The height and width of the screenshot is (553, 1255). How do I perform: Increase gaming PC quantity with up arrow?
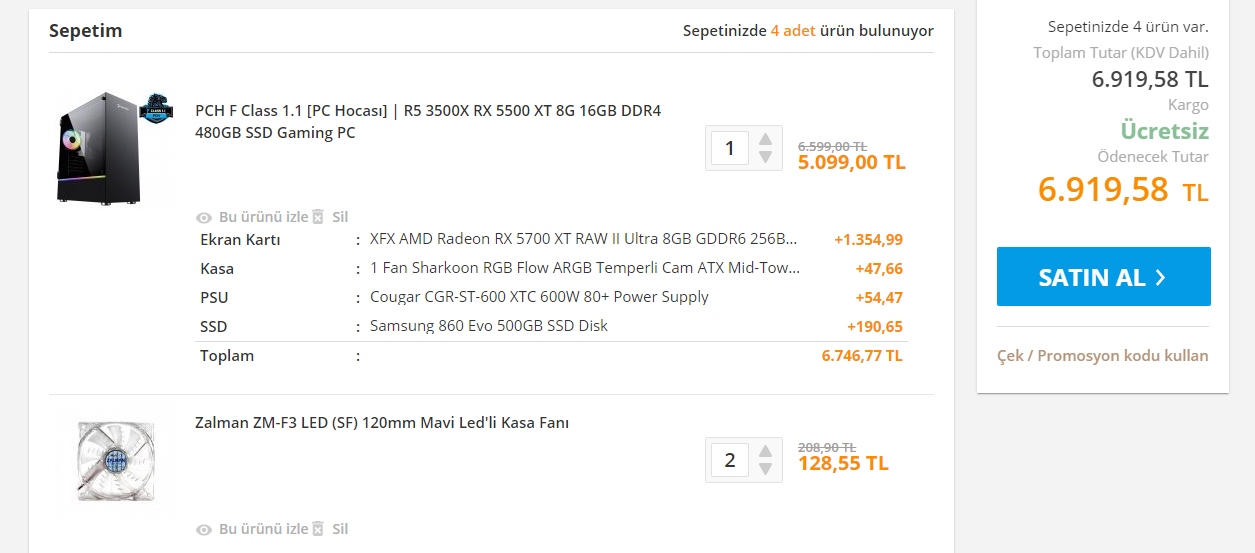(x=765, y=139)
